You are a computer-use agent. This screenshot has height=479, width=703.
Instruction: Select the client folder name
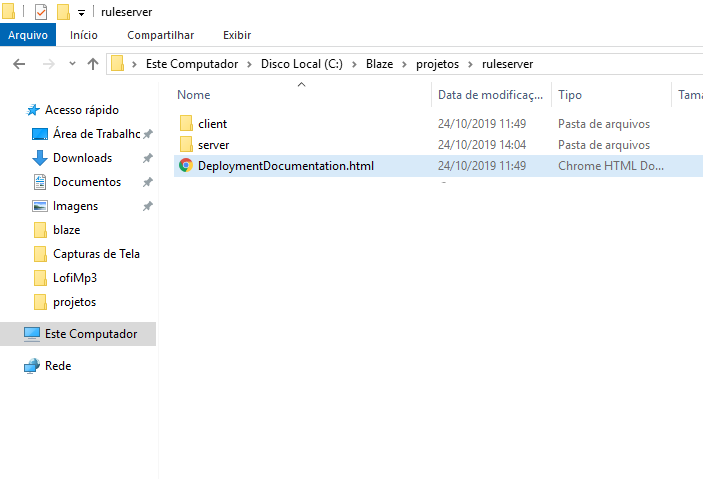coord(213,124)
